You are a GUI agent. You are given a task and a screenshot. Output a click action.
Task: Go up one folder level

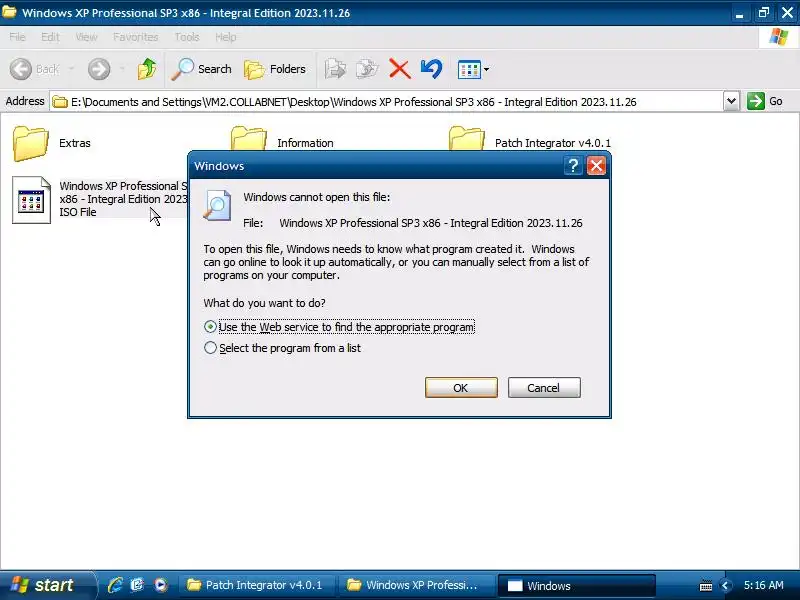147,69
